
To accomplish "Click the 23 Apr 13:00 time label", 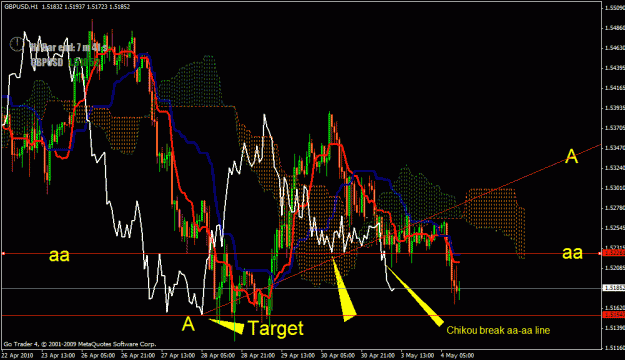I will [x=58, y=355].
